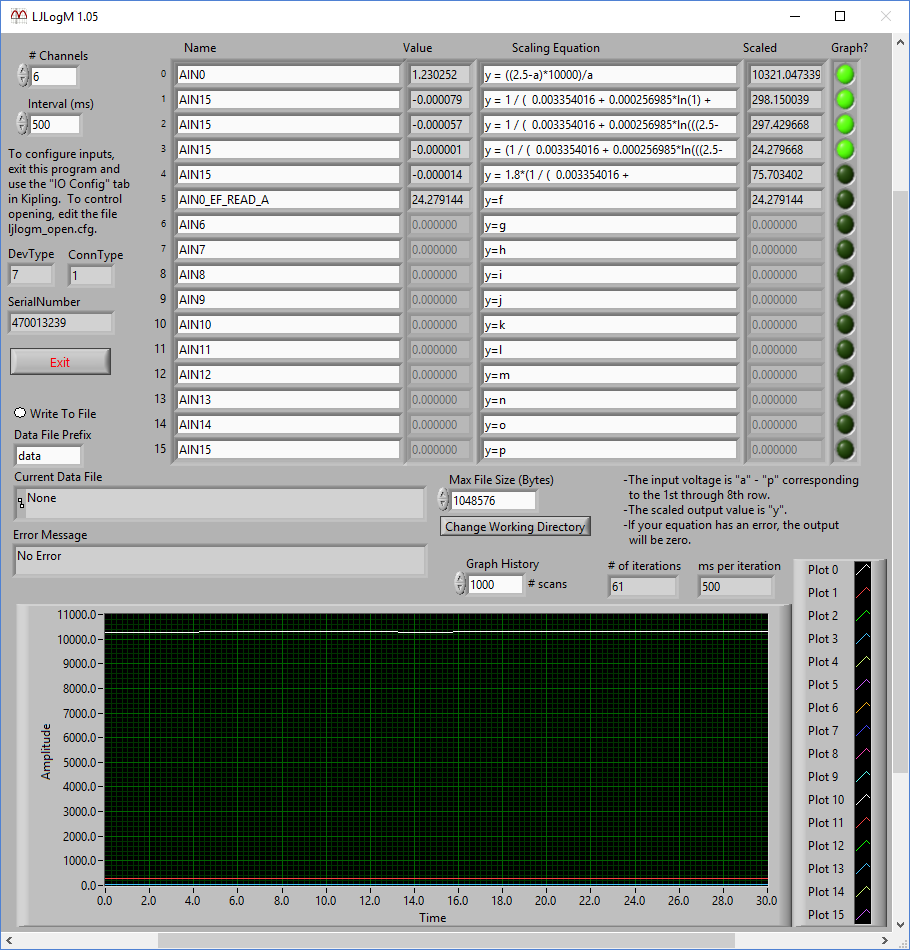
Task: Click Change Working Directory
Action: point(514,526)
